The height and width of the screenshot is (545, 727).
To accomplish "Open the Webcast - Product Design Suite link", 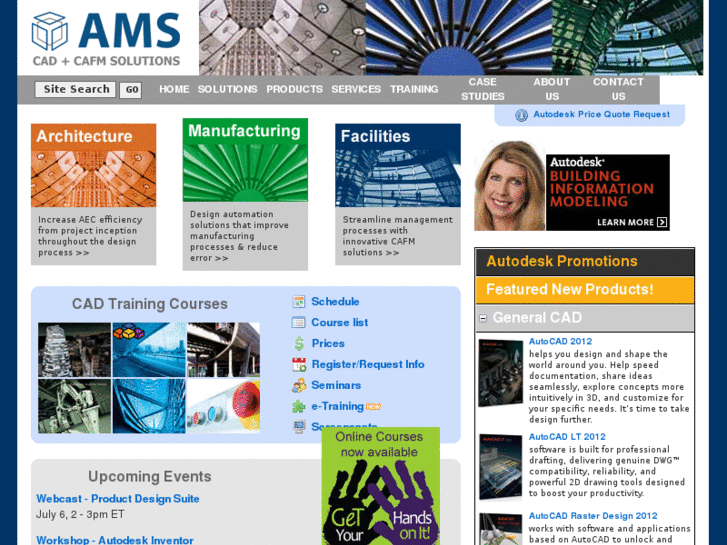I will (118, 499).
